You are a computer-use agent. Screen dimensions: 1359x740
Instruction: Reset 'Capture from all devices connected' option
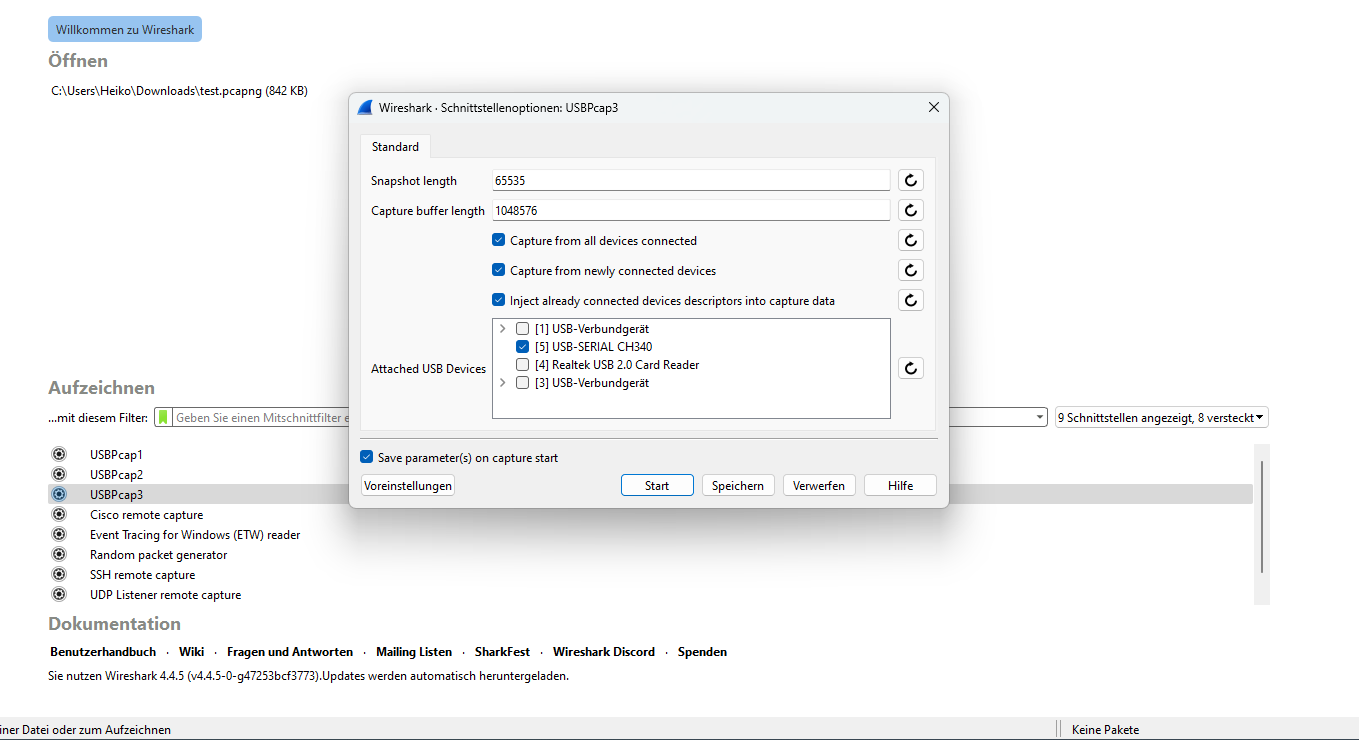(x=910, y=240)
